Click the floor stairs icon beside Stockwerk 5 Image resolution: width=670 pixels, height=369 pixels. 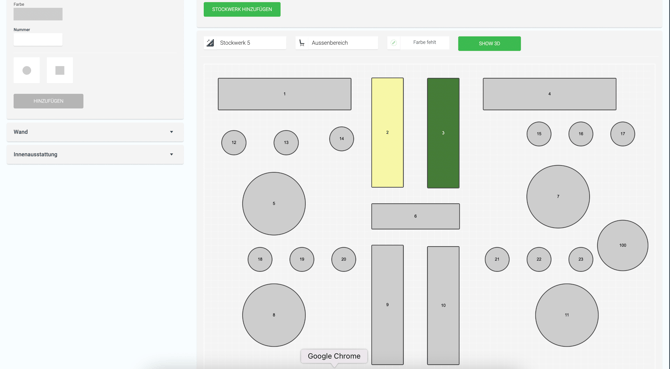coord(210,43)
